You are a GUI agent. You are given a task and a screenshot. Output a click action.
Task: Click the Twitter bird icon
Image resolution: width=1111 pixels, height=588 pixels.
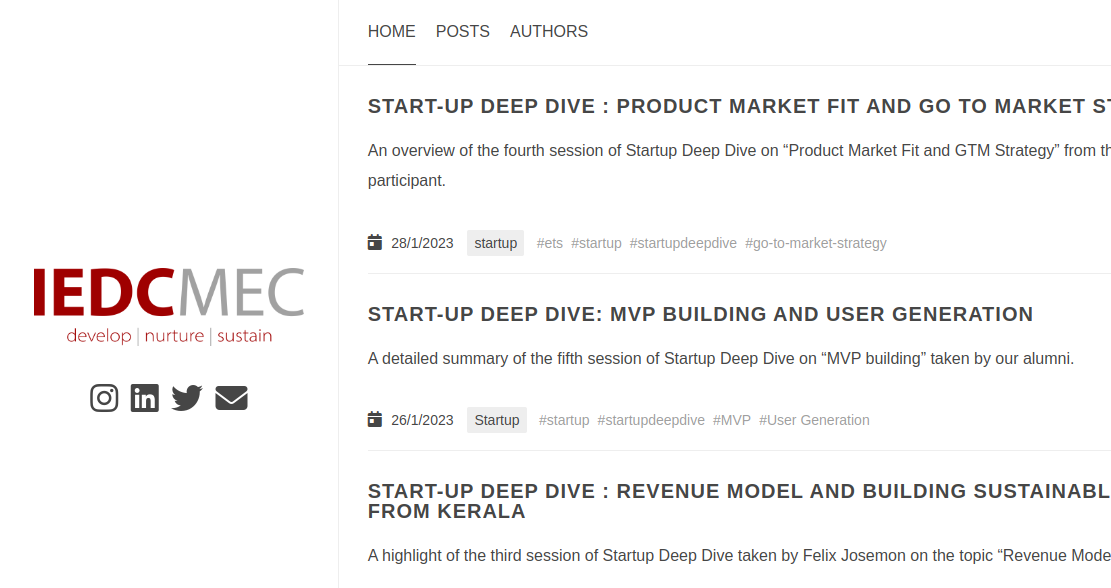[186, 397]
